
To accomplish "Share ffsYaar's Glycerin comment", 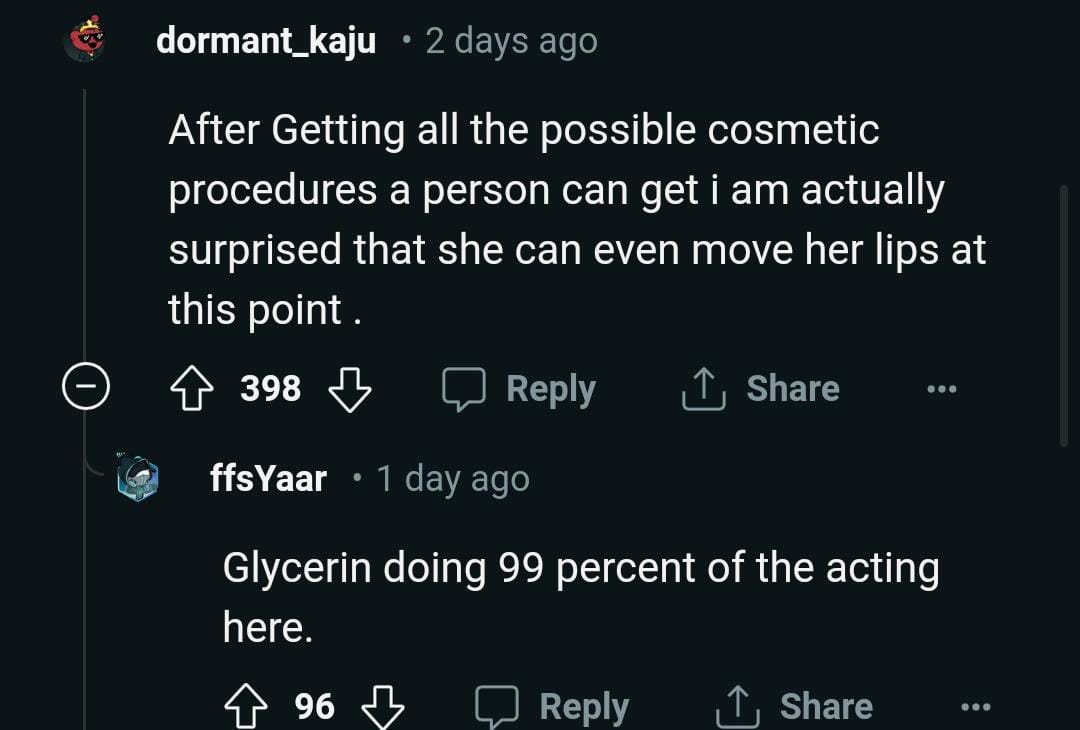I will click(x=794, y=707).
